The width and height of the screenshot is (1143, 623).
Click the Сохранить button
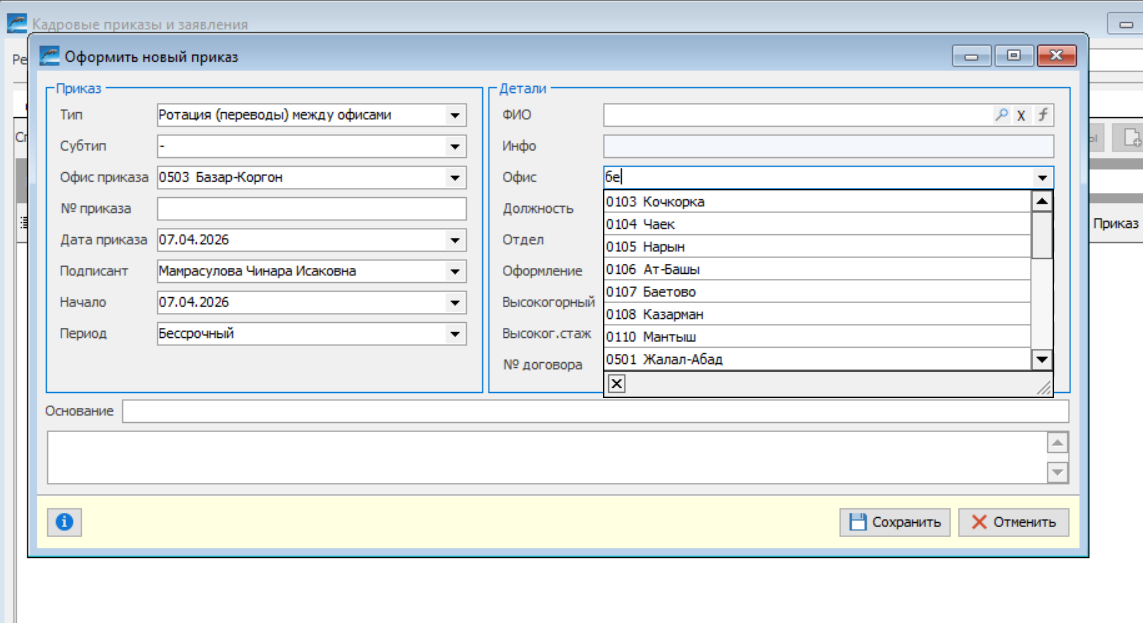(895, 522)
